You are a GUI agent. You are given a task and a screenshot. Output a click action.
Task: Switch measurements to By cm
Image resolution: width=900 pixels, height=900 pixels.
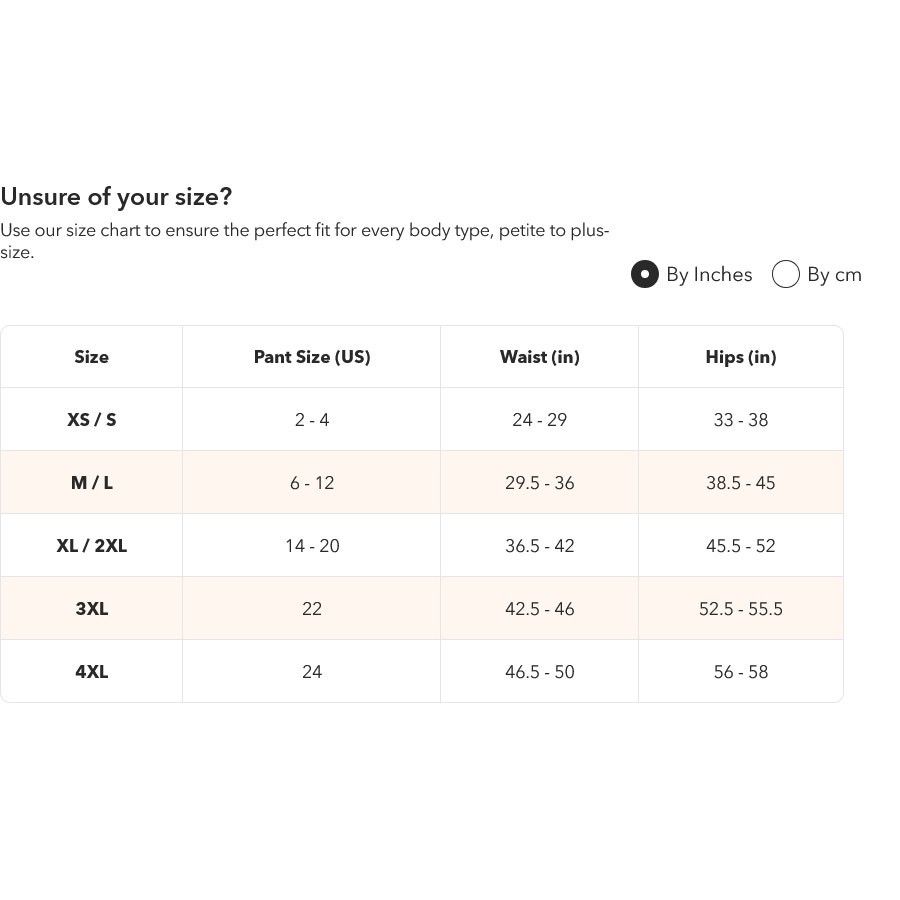coord(786,274)
